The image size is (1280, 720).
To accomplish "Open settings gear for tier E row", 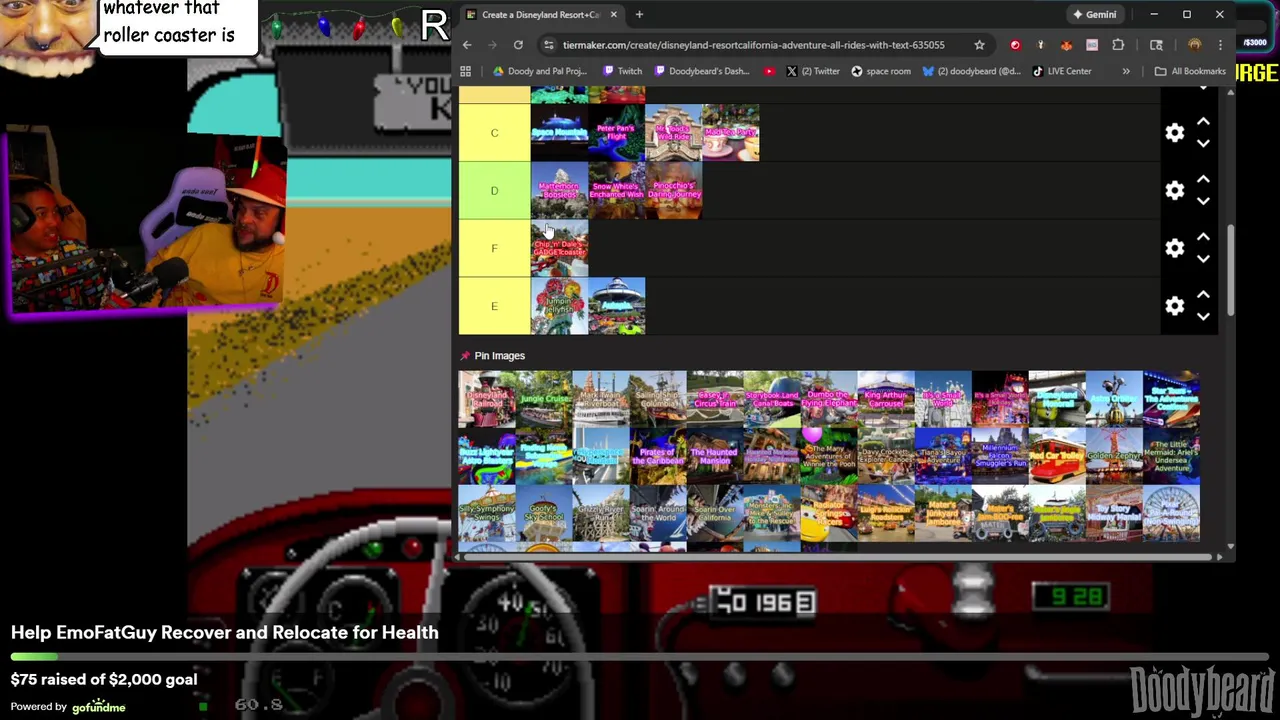I will pos(1174,306).
